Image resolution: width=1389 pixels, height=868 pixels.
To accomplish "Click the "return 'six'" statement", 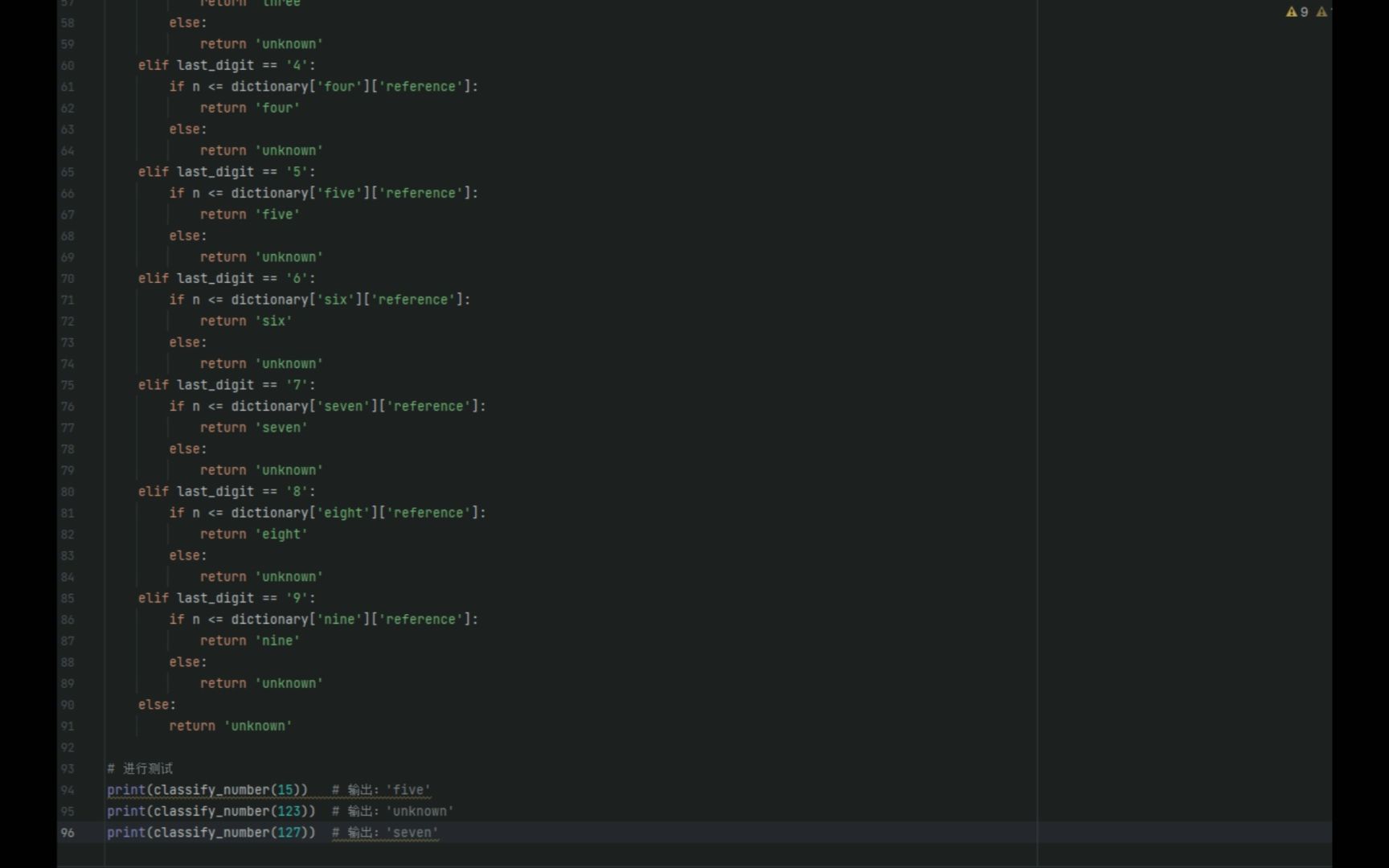I will pos(246,321).
